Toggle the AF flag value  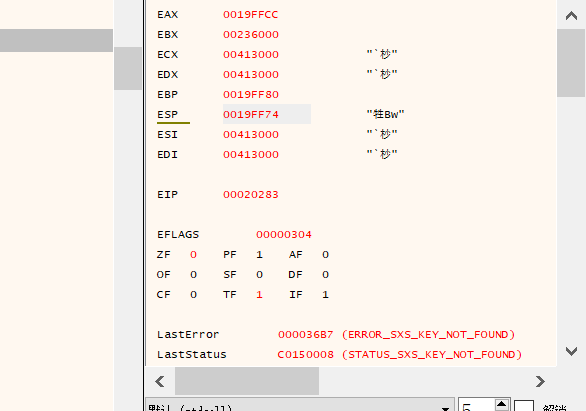[x=326, y=255]
